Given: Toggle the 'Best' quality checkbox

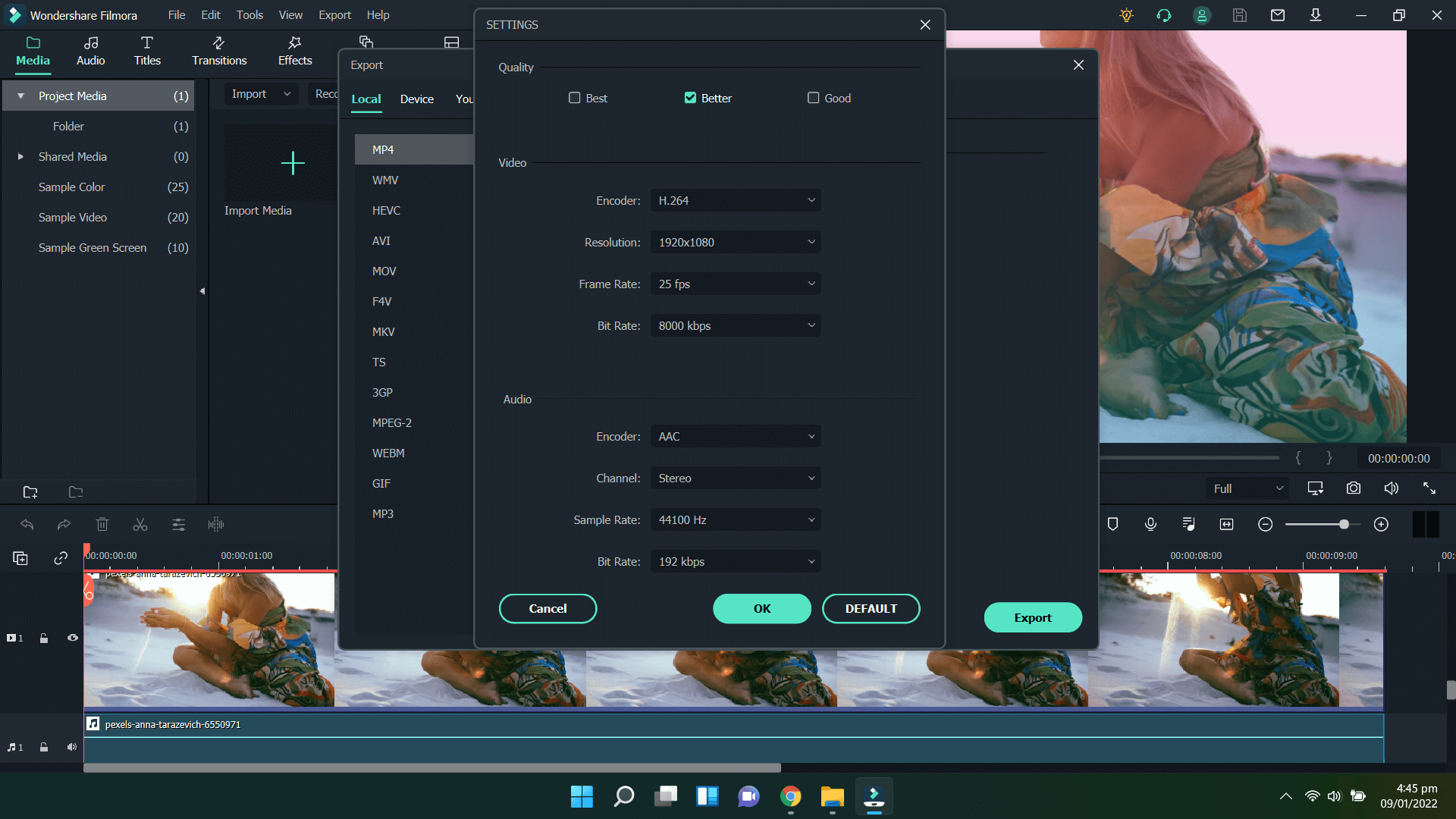Looking at the screenshot, I should point(574,98).
